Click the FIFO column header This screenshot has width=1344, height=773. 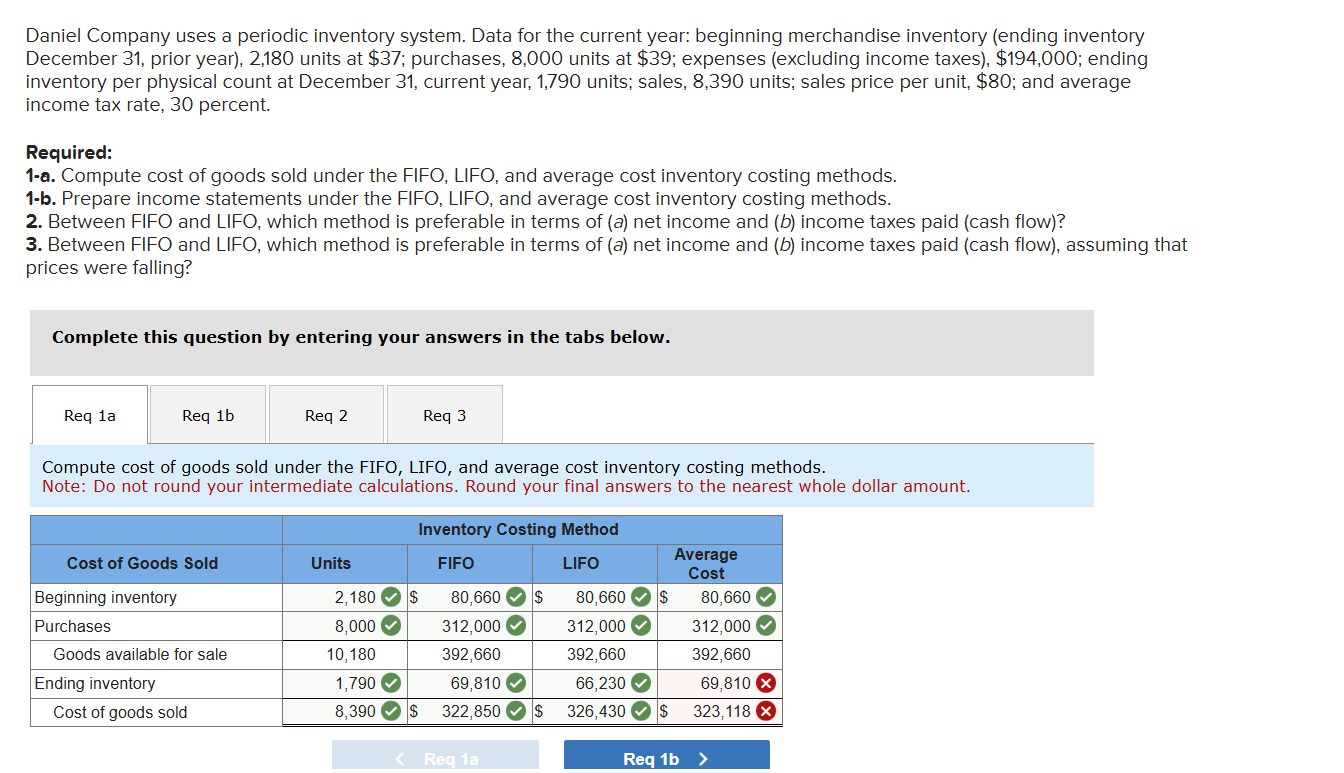point(456,564)
